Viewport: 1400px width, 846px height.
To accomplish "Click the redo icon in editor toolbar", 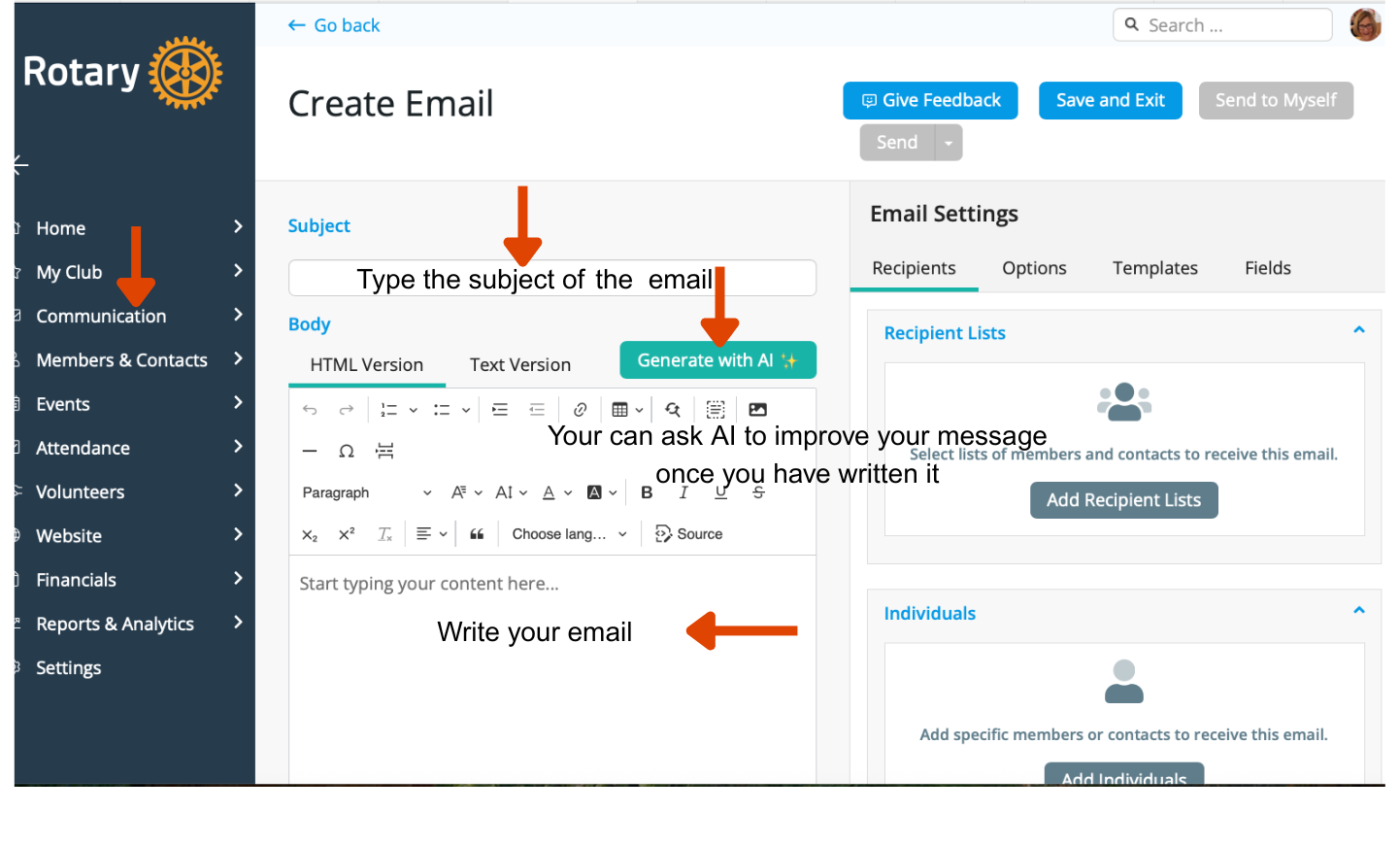I will coord(346,410).
